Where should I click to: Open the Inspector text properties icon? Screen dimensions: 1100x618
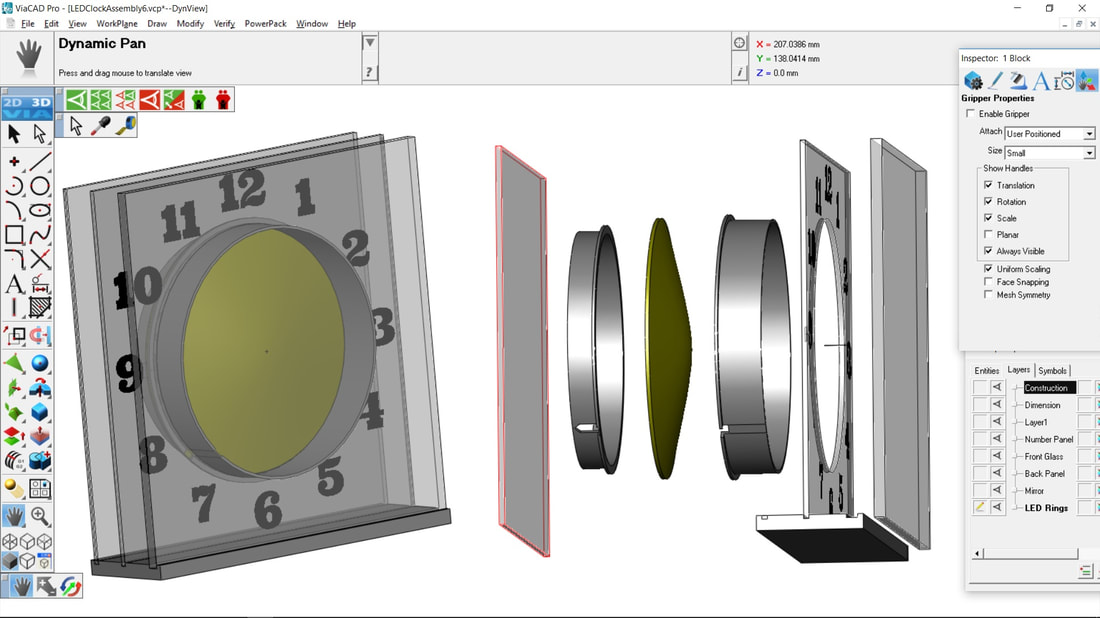[x=1041, y=81]
